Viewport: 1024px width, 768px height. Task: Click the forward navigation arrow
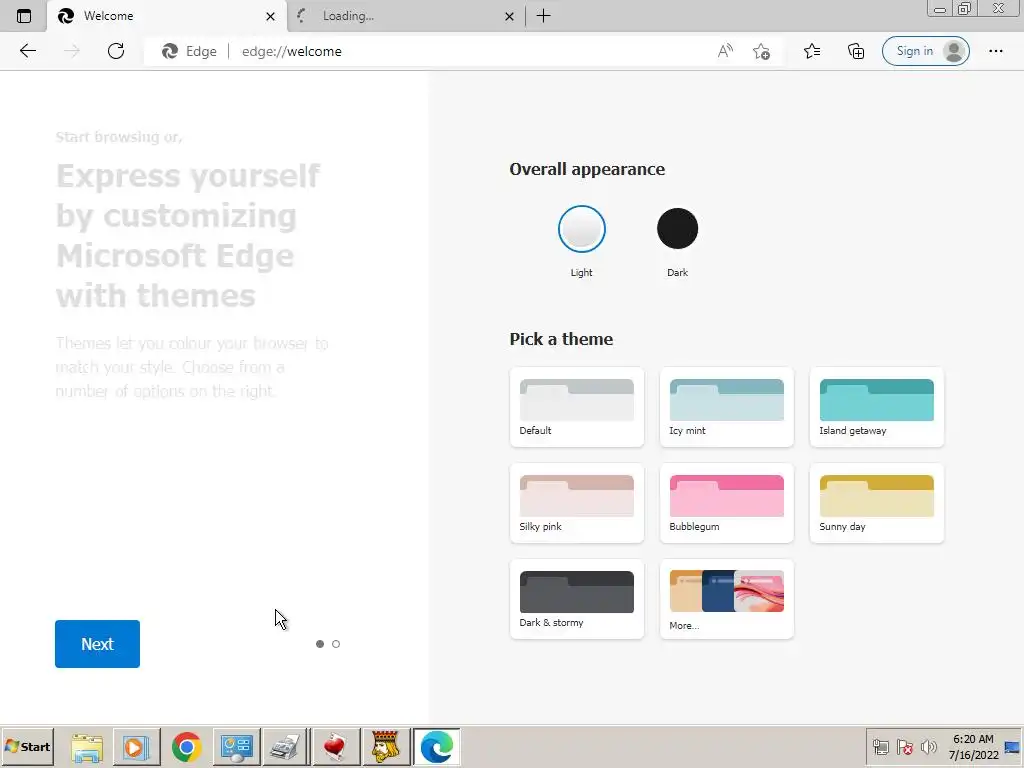click(x=72, y=51)
